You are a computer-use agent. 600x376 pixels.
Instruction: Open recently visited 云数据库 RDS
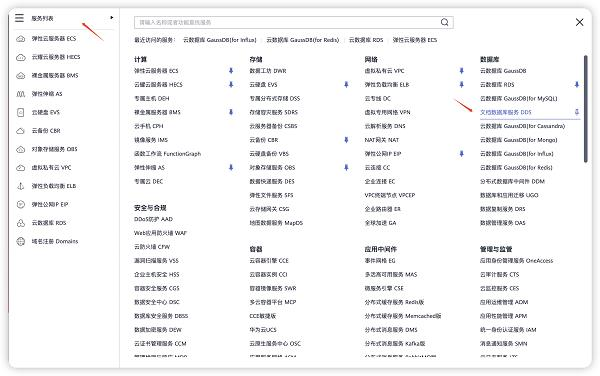pos(366,40)
